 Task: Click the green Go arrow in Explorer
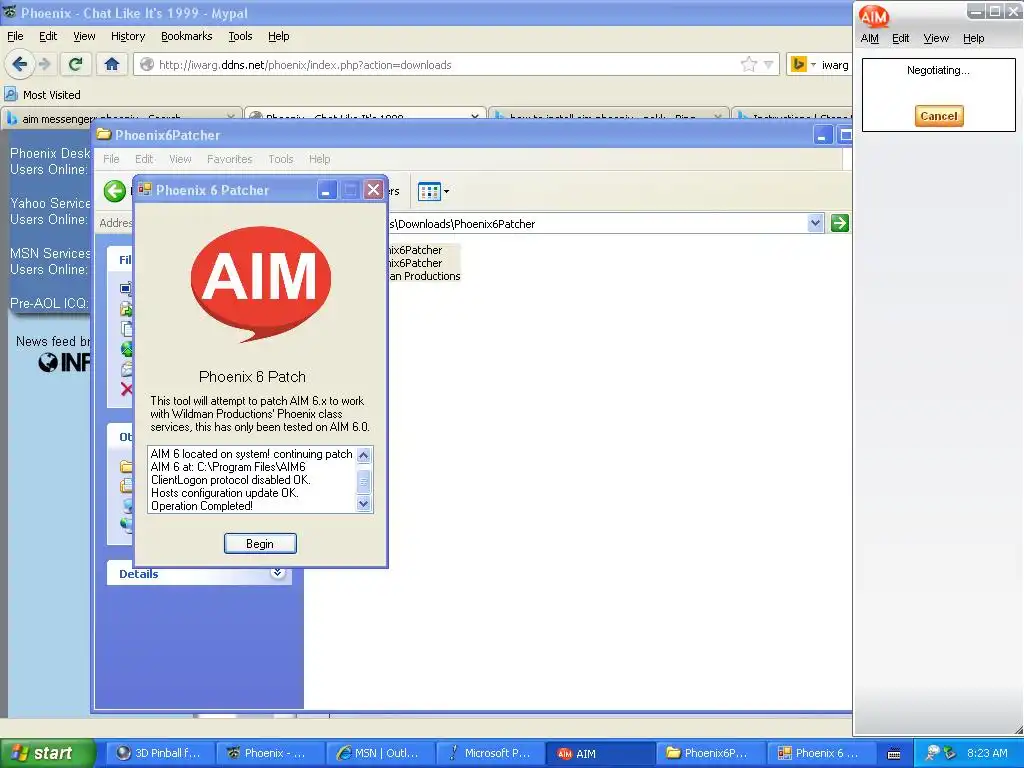coord(839,223)
